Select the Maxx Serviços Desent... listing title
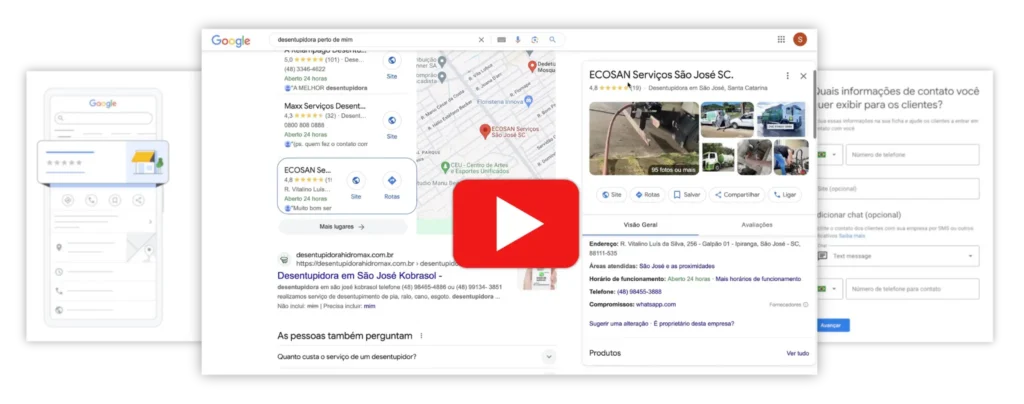This screenshot has width=1024, height=404. tap(325, 105)
